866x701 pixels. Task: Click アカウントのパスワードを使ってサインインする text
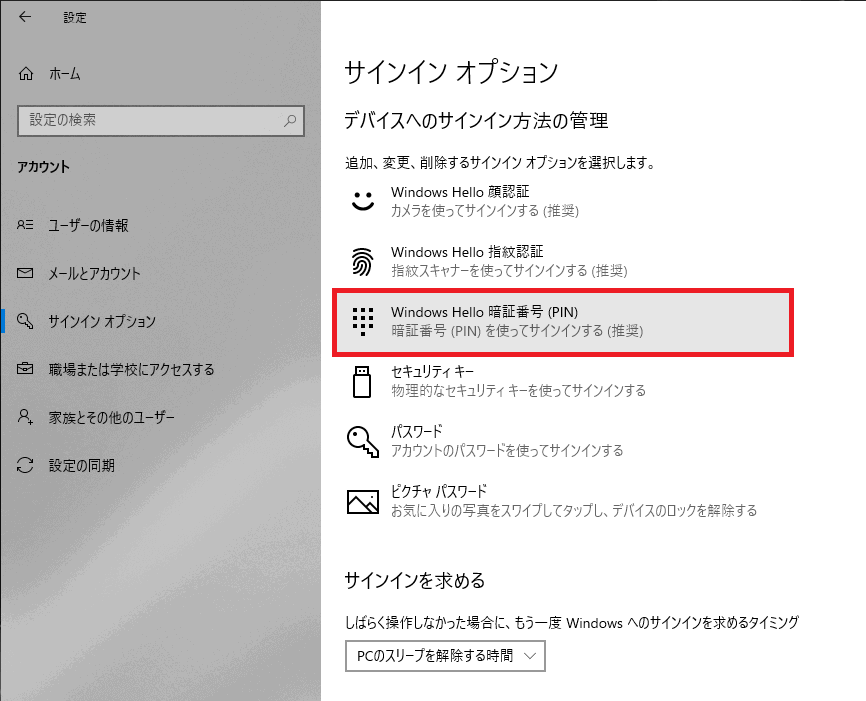click(507, 451)
